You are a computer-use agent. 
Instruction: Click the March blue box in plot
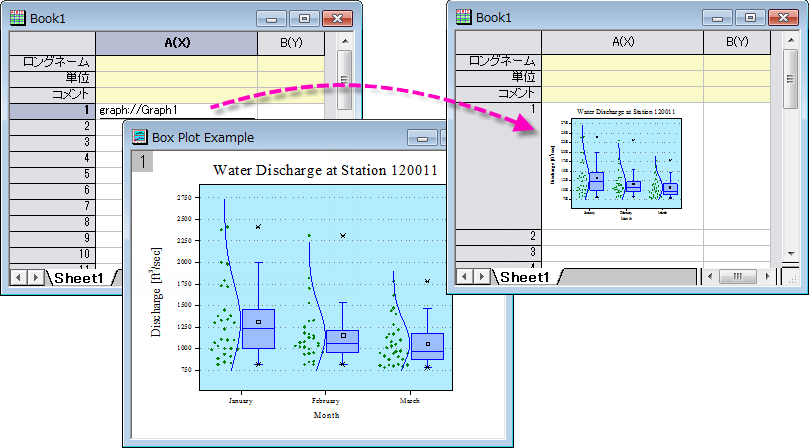tap(427, 346)
